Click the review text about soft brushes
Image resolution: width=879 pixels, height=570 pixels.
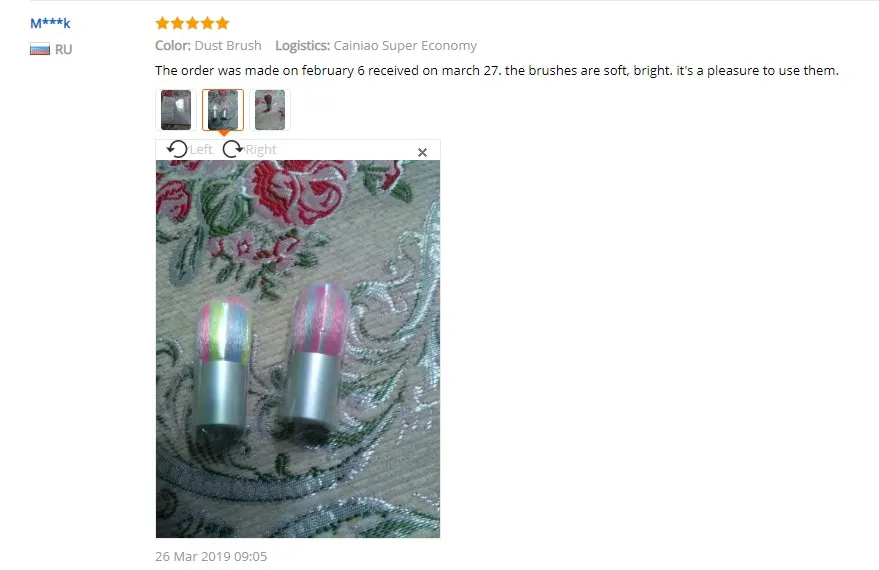pos(497,71)
